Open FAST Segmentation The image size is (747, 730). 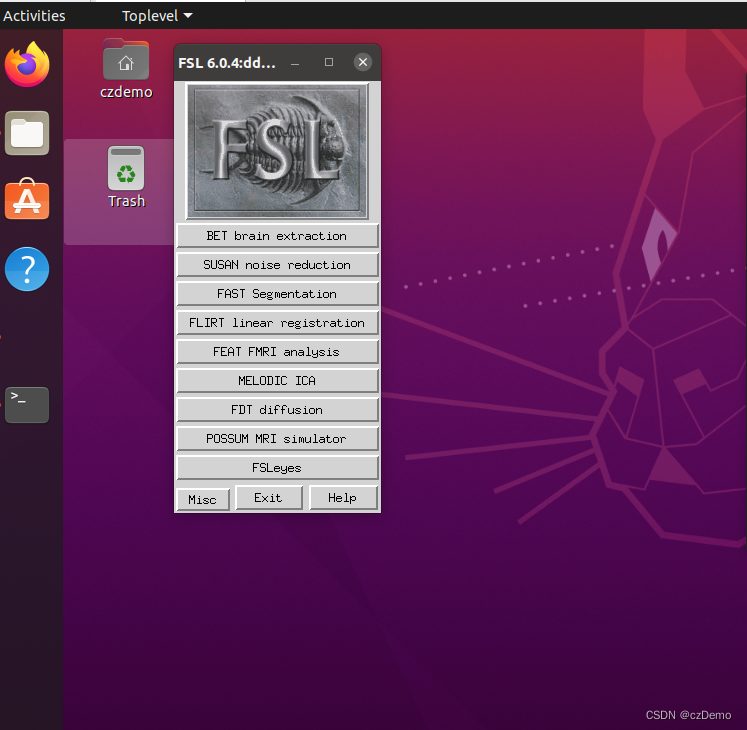[277, 294]
